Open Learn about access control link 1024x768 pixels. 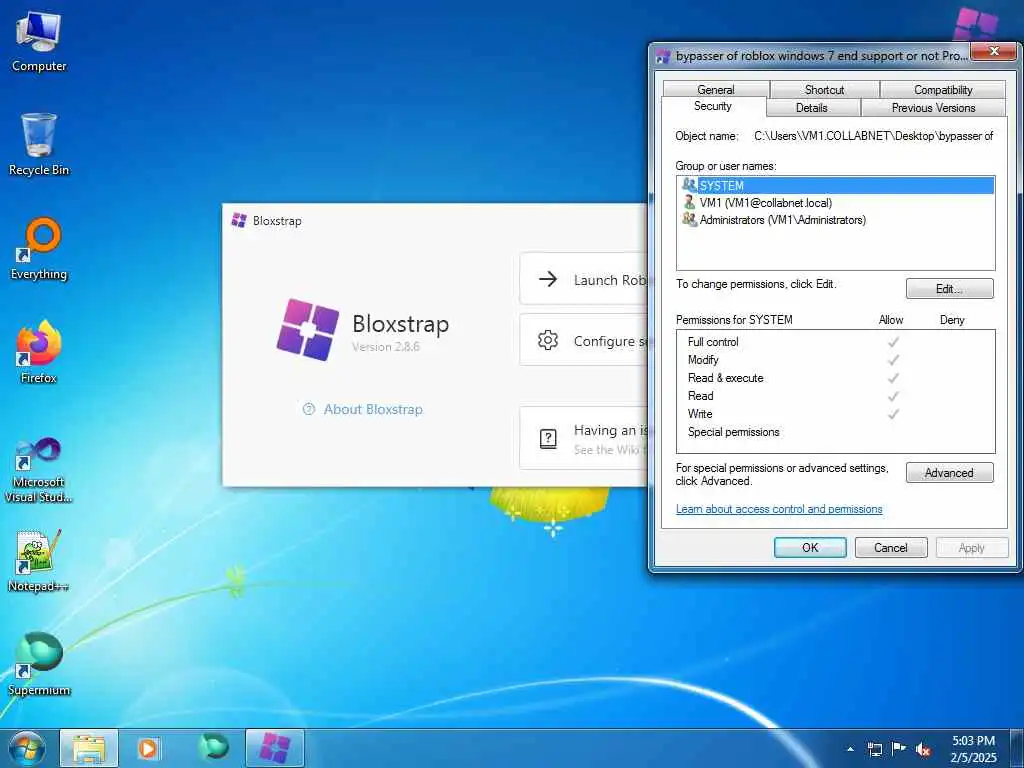tap(779, 509)
